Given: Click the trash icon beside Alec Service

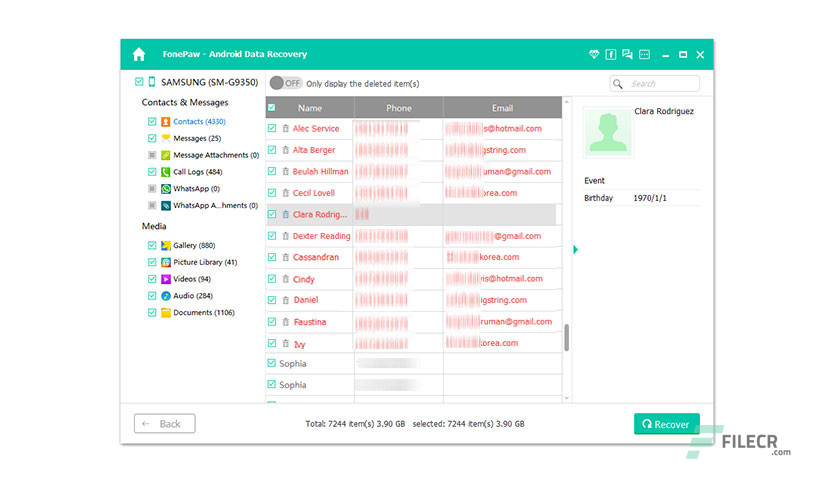Looking at the screenshot, I should pos(286,128).
